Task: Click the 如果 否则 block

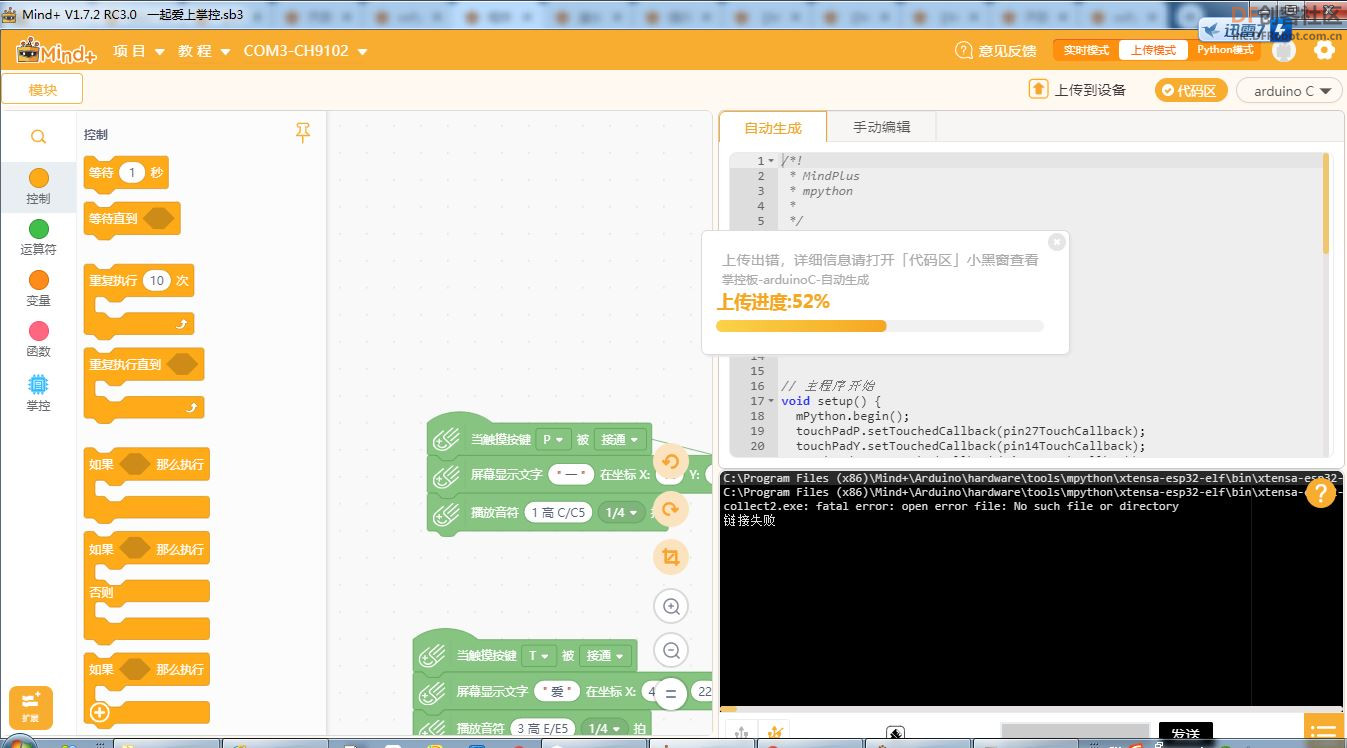Action: [147, 587]
